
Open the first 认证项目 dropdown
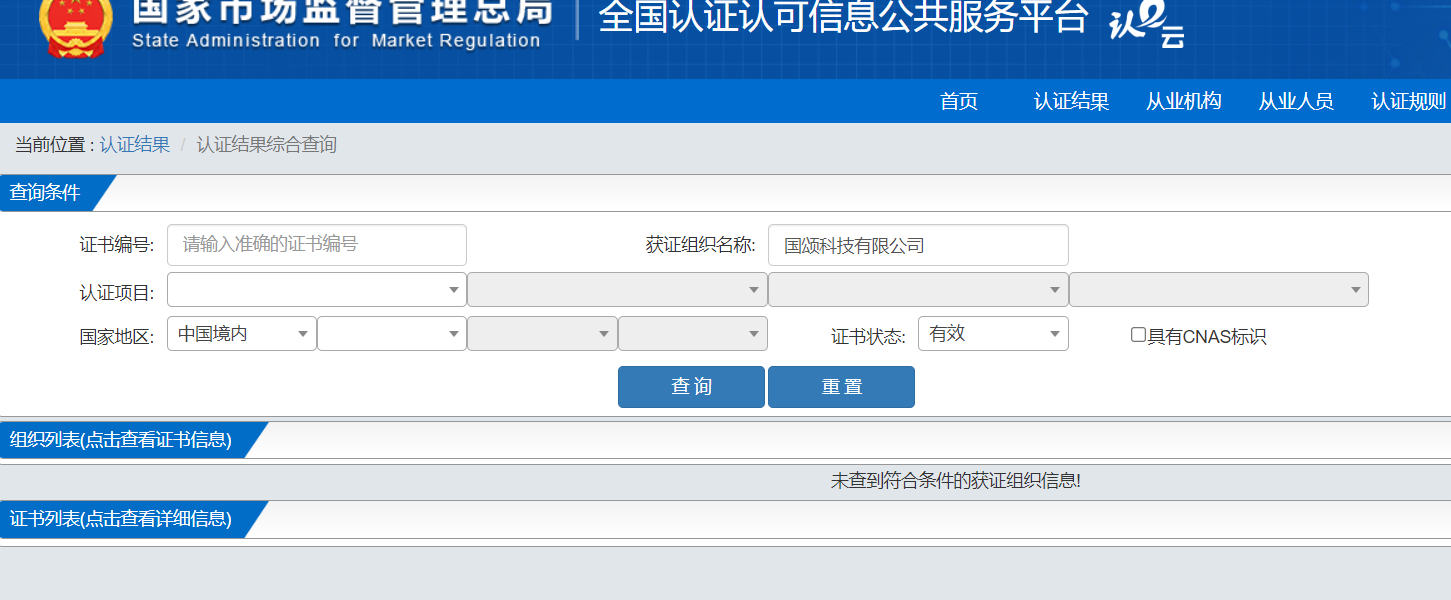(317, 290)
